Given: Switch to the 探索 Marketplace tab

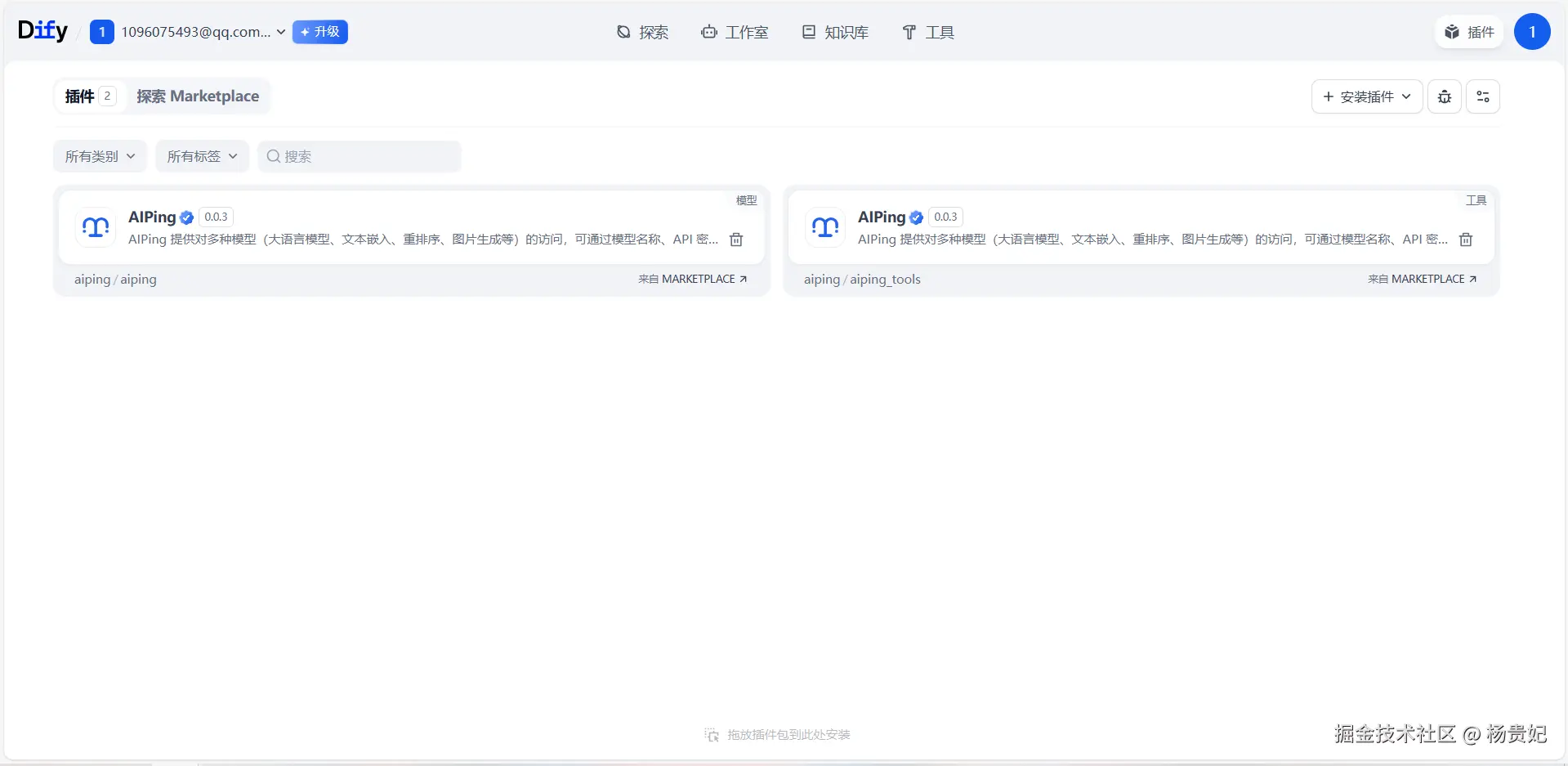Looking at the screenshot, I should pos(198,96).
